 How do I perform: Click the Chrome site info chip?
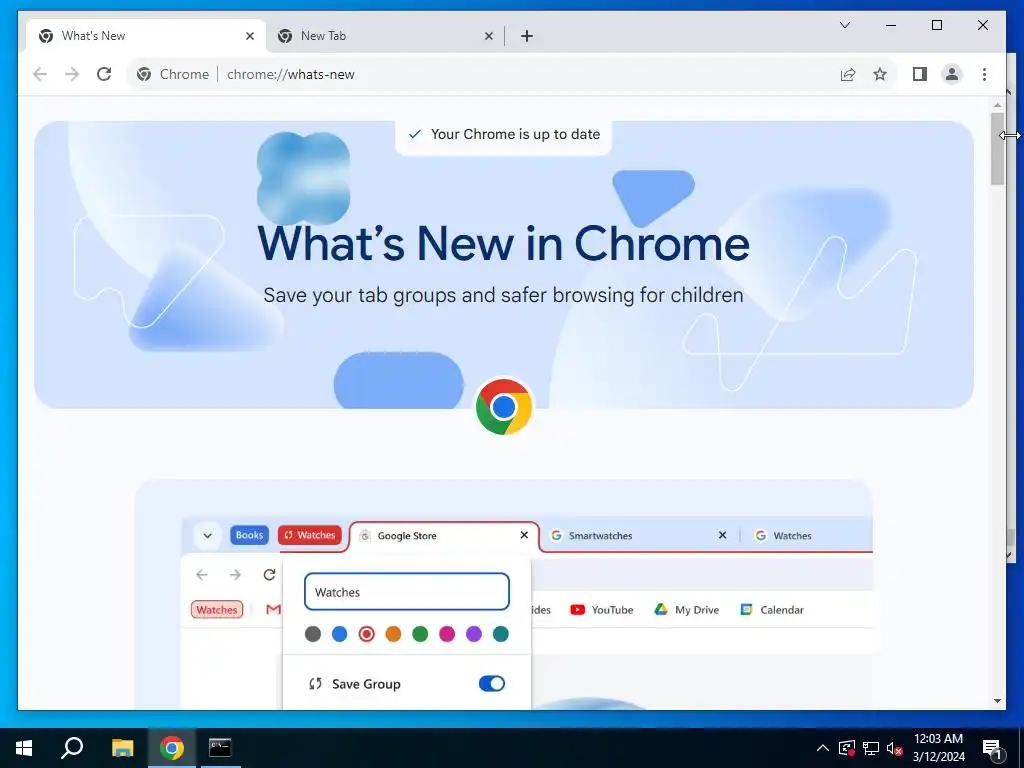pyautogui.click(x=173, y=74)
